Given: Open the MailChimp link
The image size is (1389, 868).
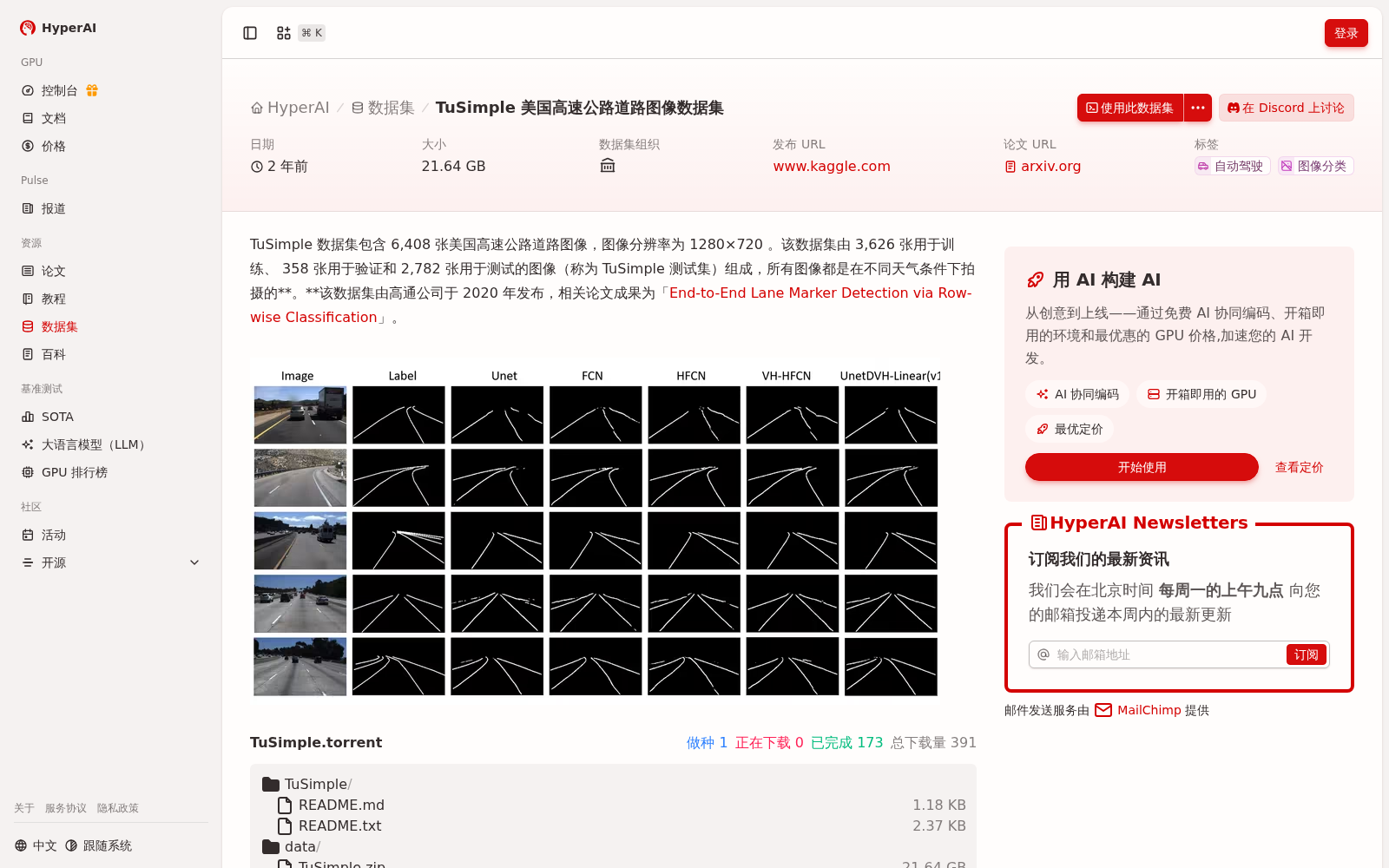Looking at the screenshot, I should coord(1149,710).
